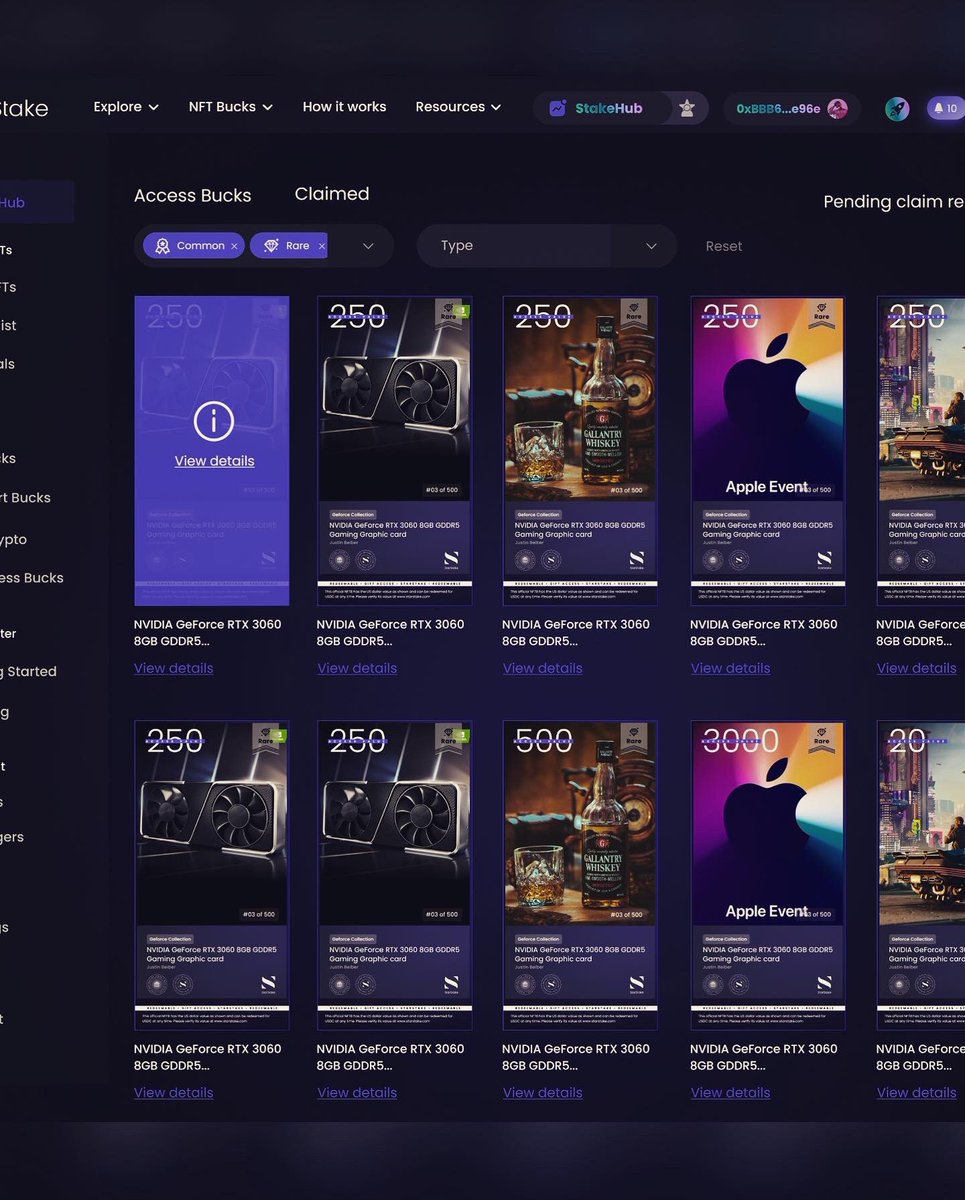Follow View details on the purple card overlay
The image size is (965, 1200).
click(214, 461)
